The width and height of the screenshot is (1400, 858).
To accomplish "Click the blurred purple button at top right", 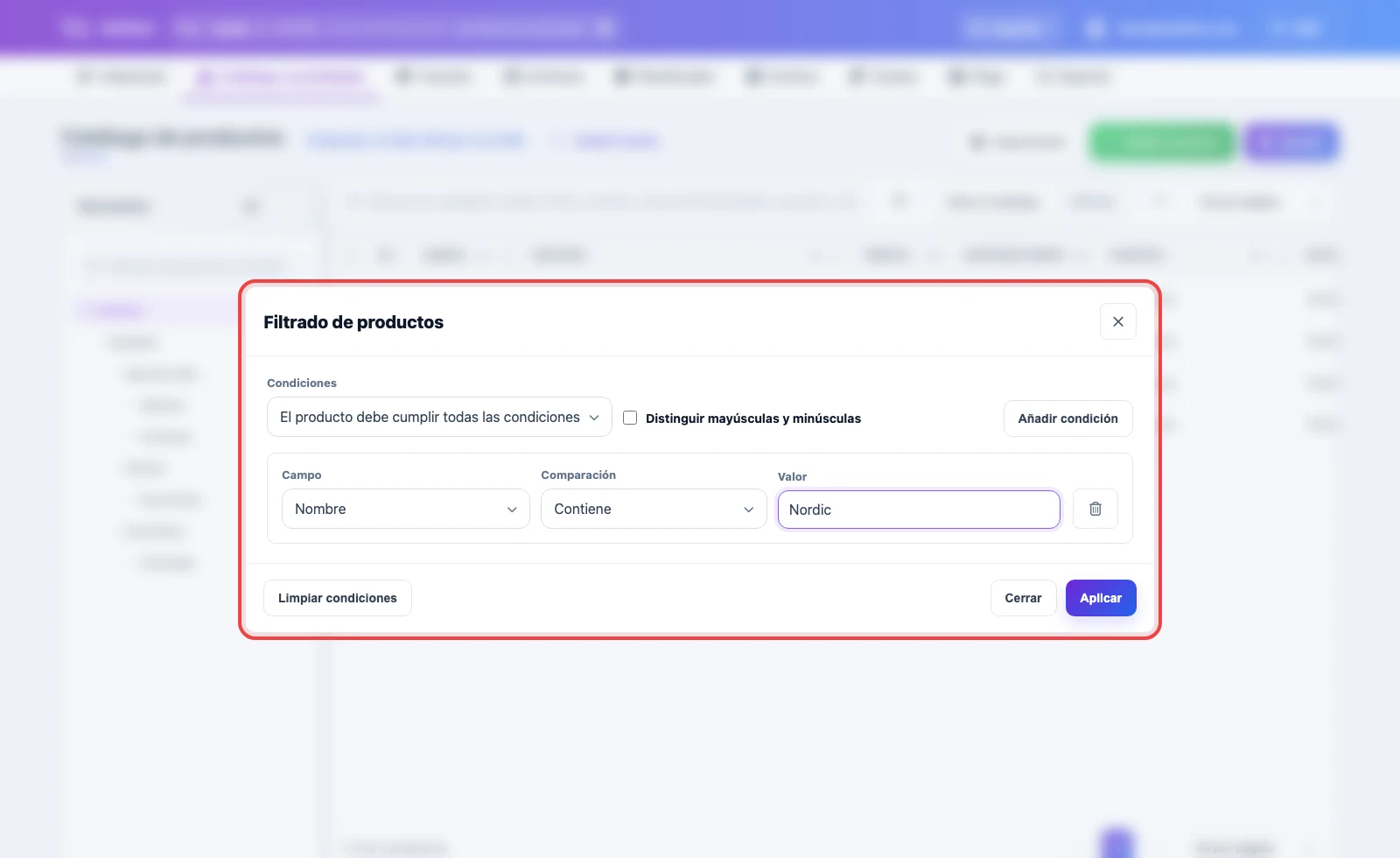I will [x=1291, y=142].
